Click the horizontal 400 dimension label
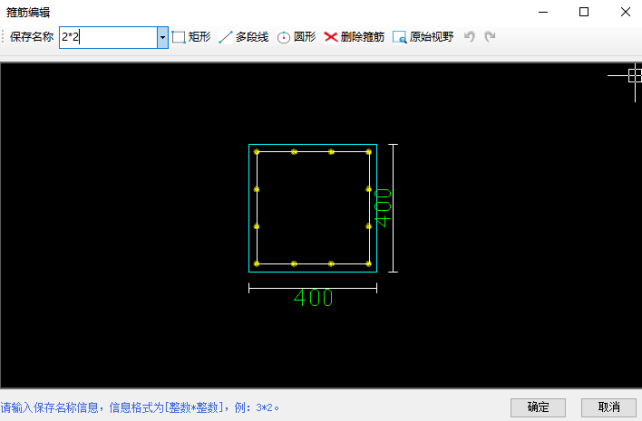The image size is (642, 421). [x=313, y=298]
